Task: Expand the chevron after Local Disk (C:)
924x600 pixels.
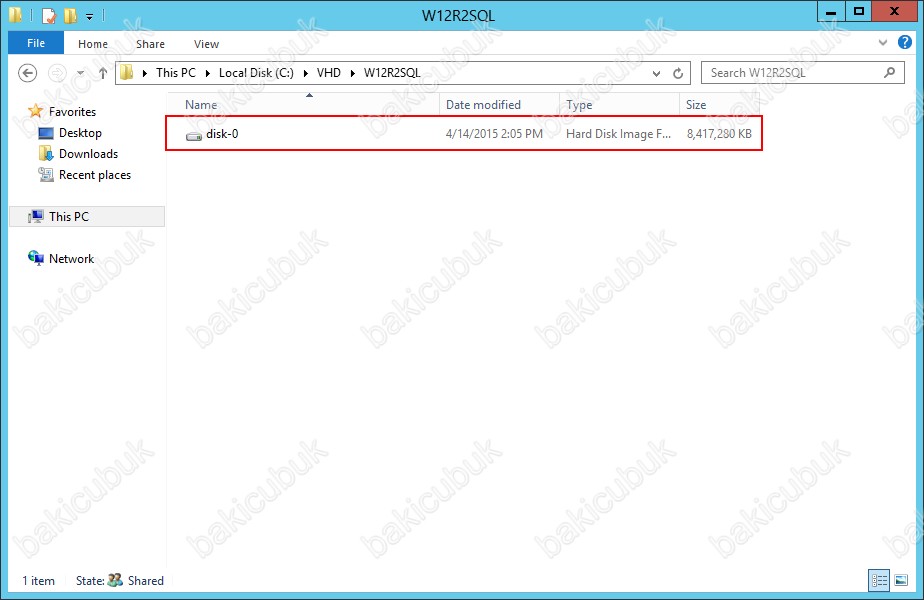Action: tap(305, 73)
